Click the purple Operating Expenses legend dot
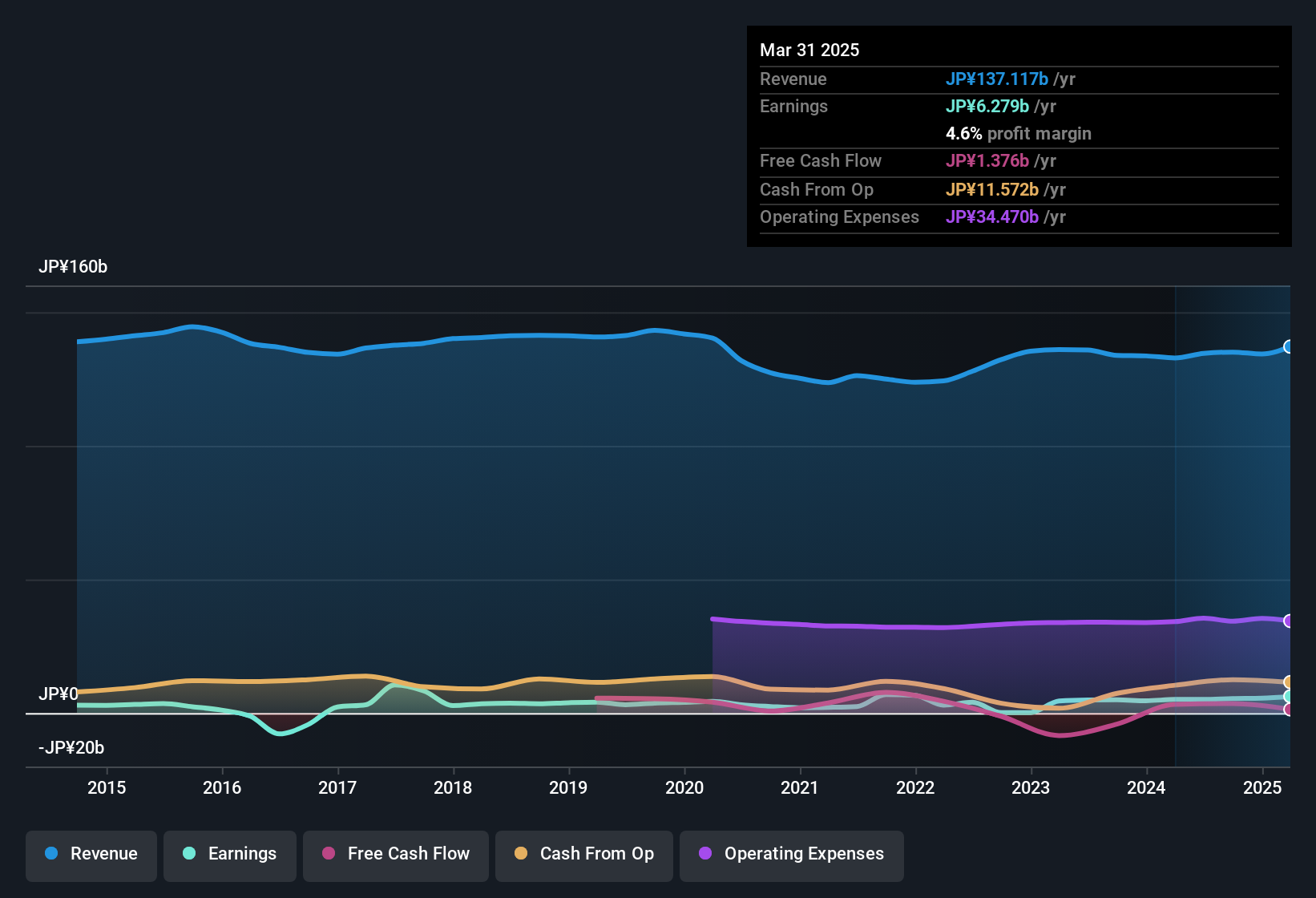1316x898 pixels. (705, 854)
